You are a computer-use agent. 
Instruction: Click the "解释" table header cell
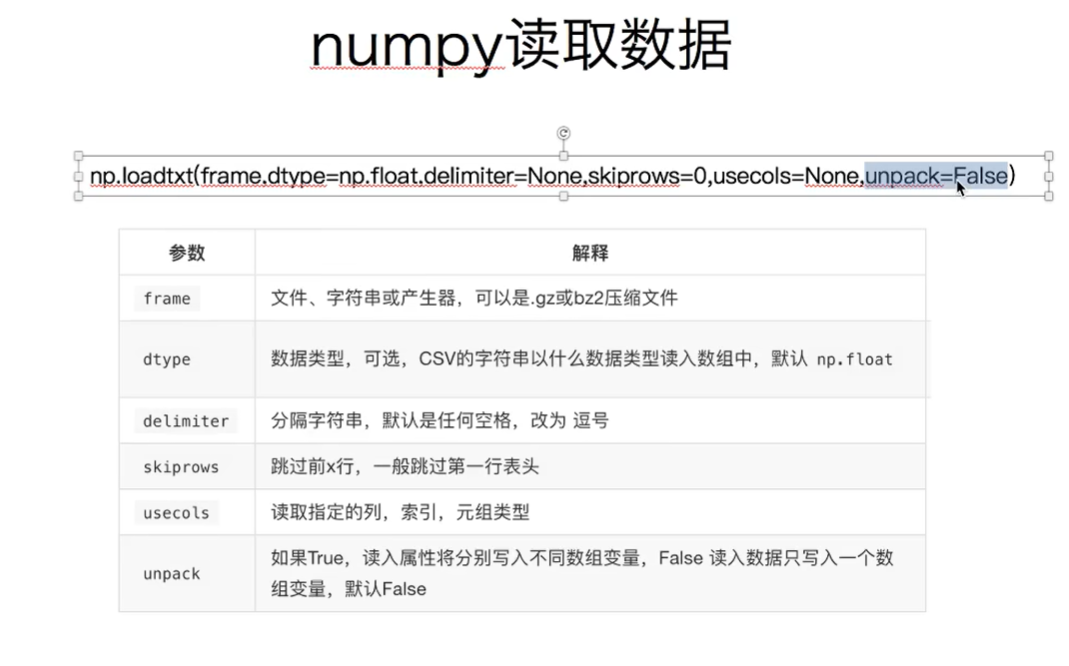coord(590,253)
